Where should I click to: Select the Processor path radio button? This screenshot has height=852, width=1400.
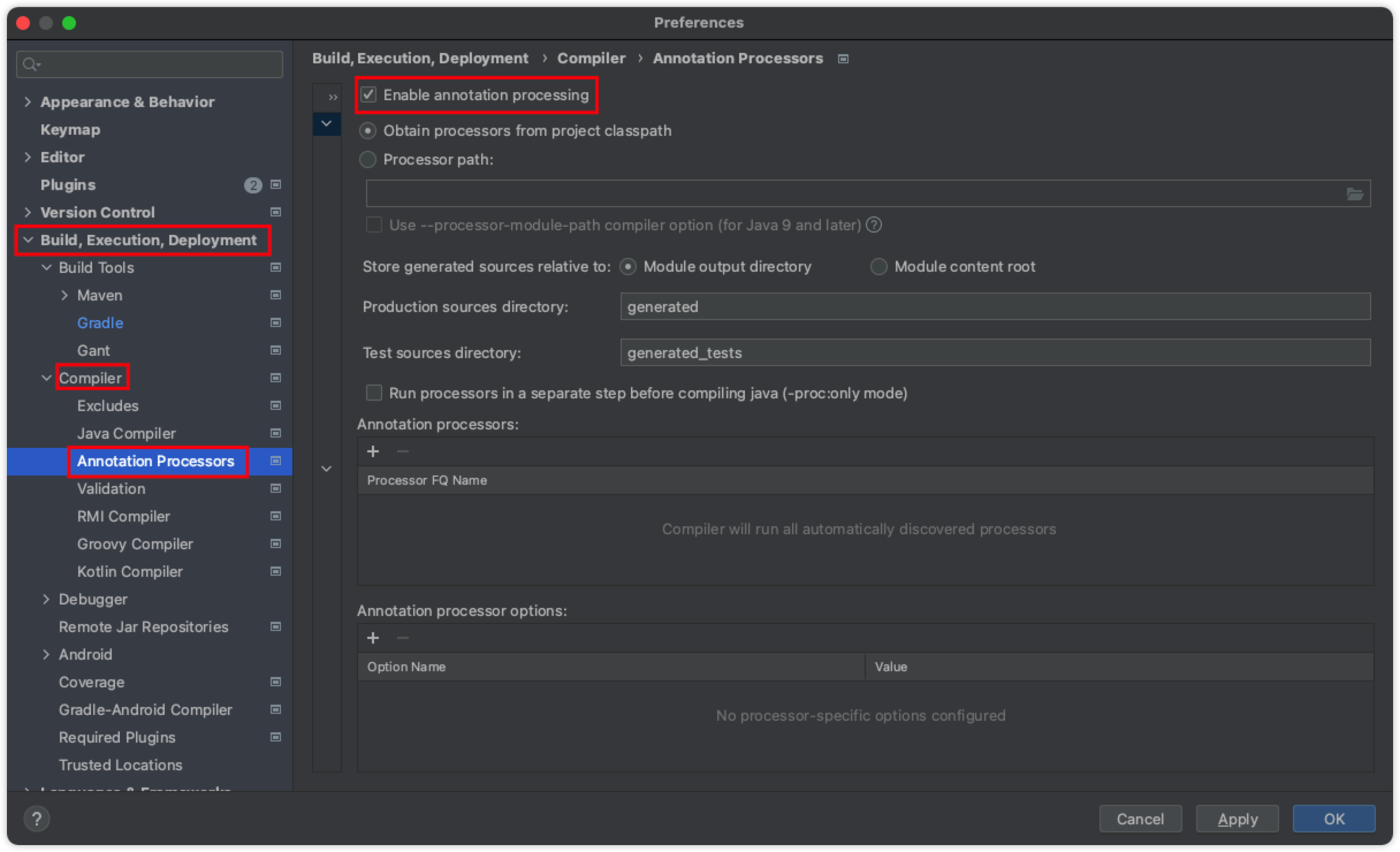coord(368,159)
